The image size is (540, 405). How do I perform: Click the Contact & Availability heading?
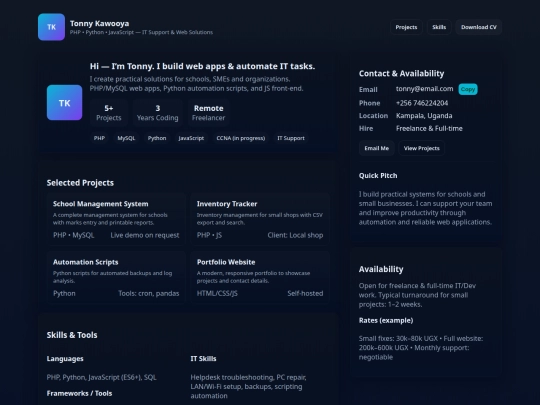[402, 73]
